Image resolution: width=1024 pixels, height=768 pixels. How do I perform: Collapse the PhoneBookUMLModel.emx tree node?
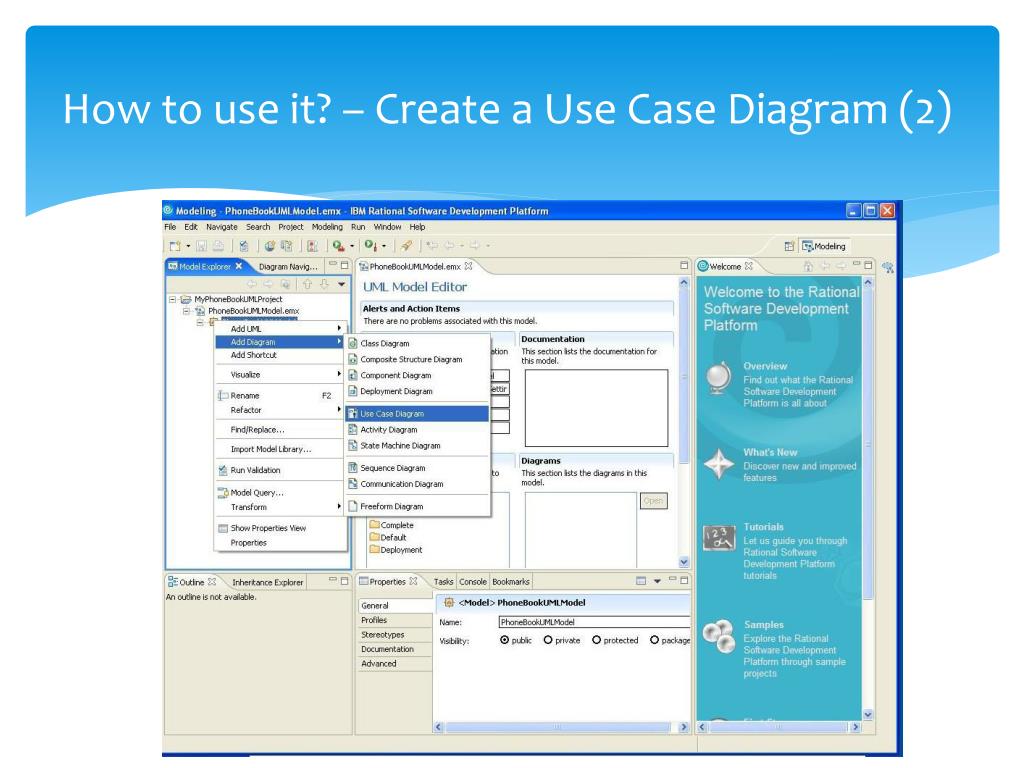(187, 312)
